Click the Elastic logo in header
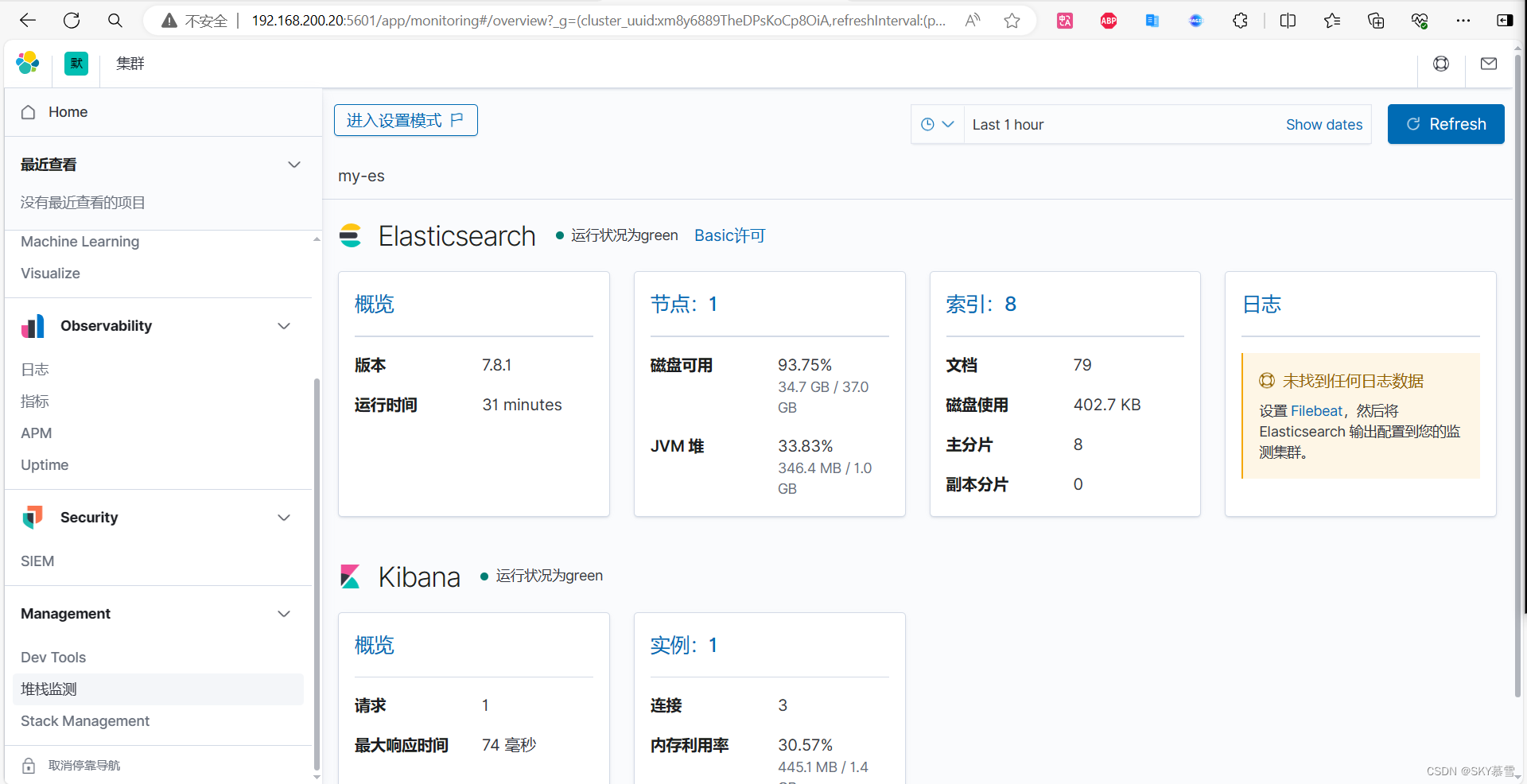The height and width of the screenshot is (784, 1527). click(28, 63)
